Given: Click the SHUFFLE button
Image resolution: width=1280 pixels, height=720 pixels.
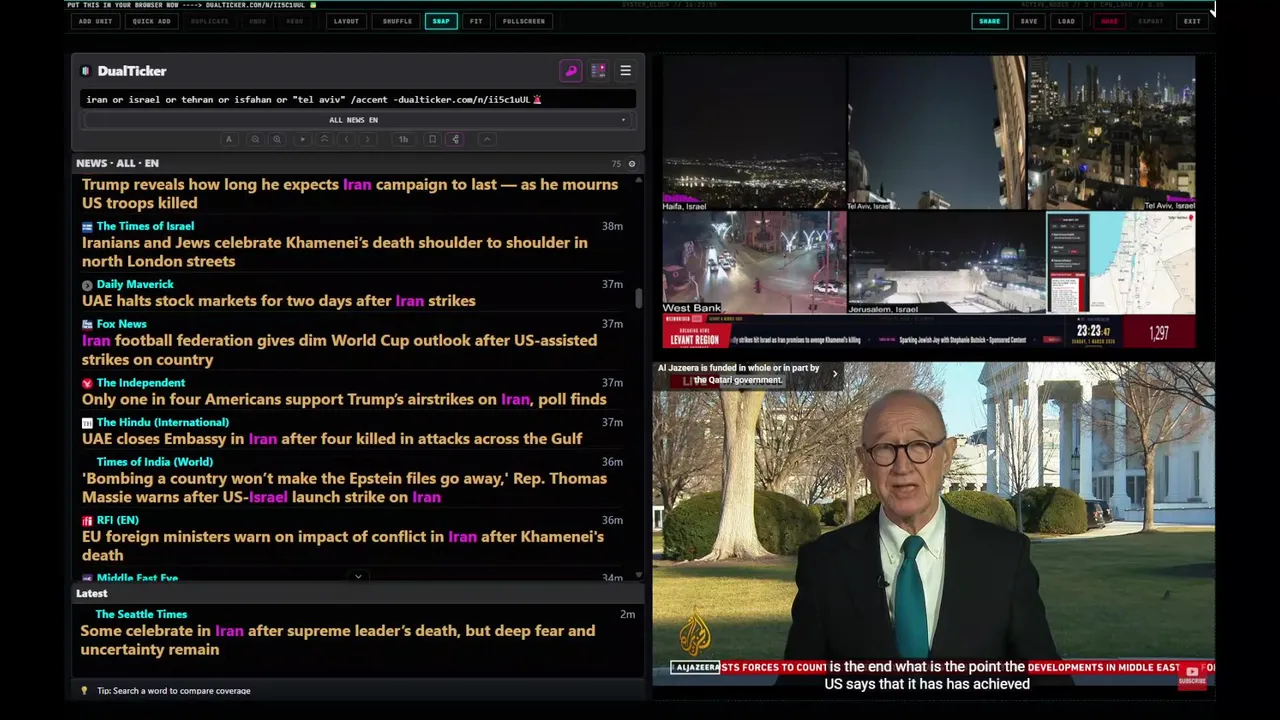Looking at the screenshot, I should click(397, 21).
